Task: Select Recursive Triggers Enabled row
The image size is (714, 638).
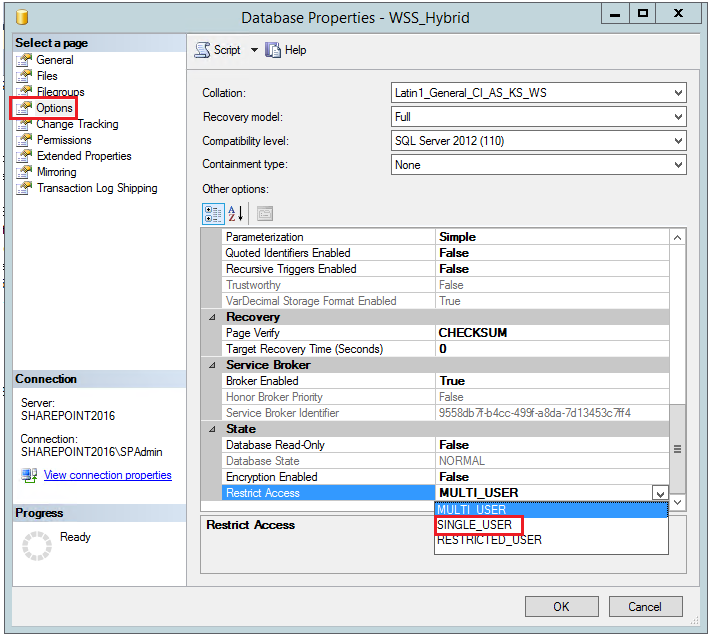Action: click(x=445, y=269)
